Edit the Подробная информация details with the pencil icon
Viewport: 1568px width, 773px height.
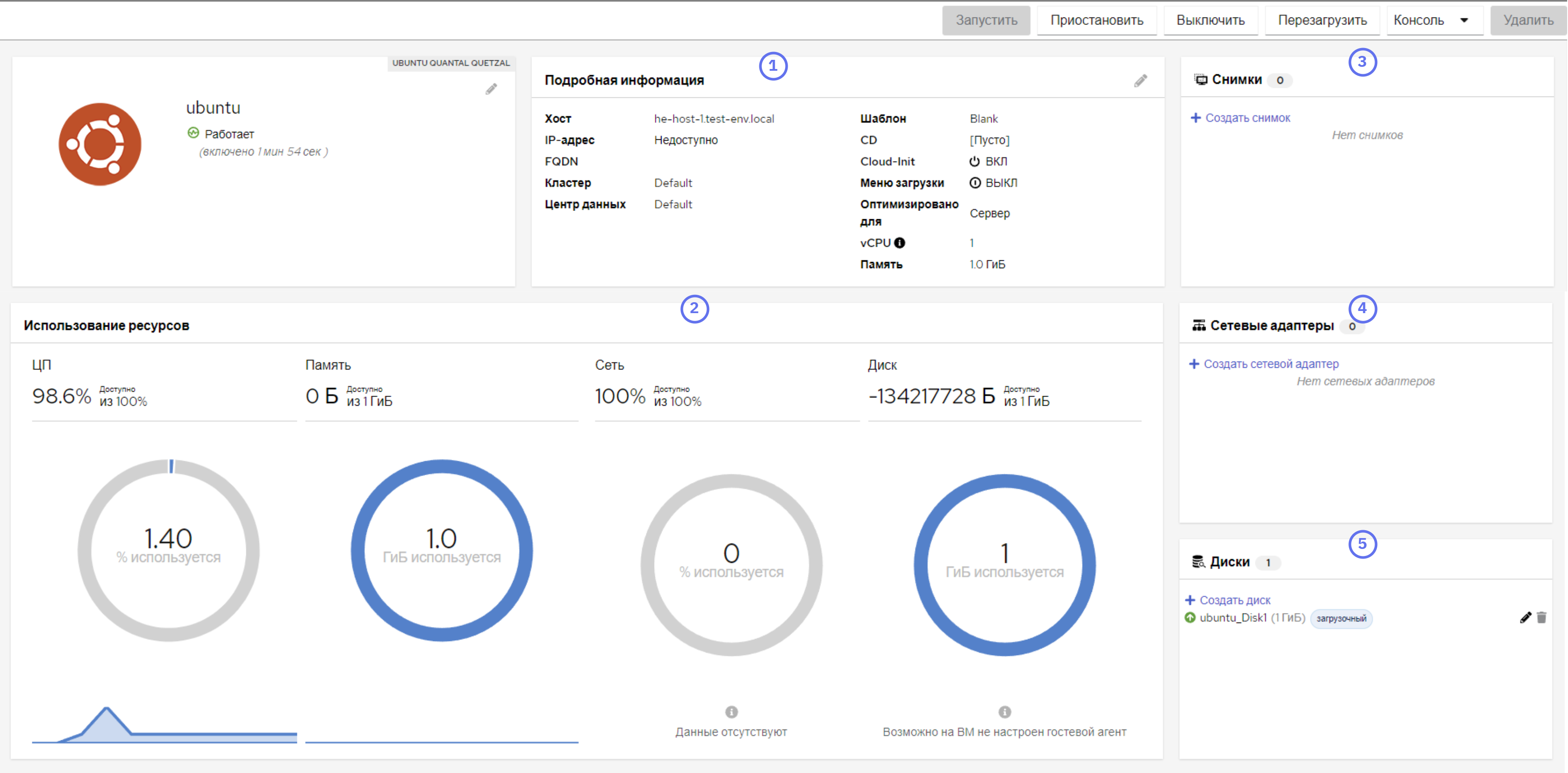(x=1141, y=80)
